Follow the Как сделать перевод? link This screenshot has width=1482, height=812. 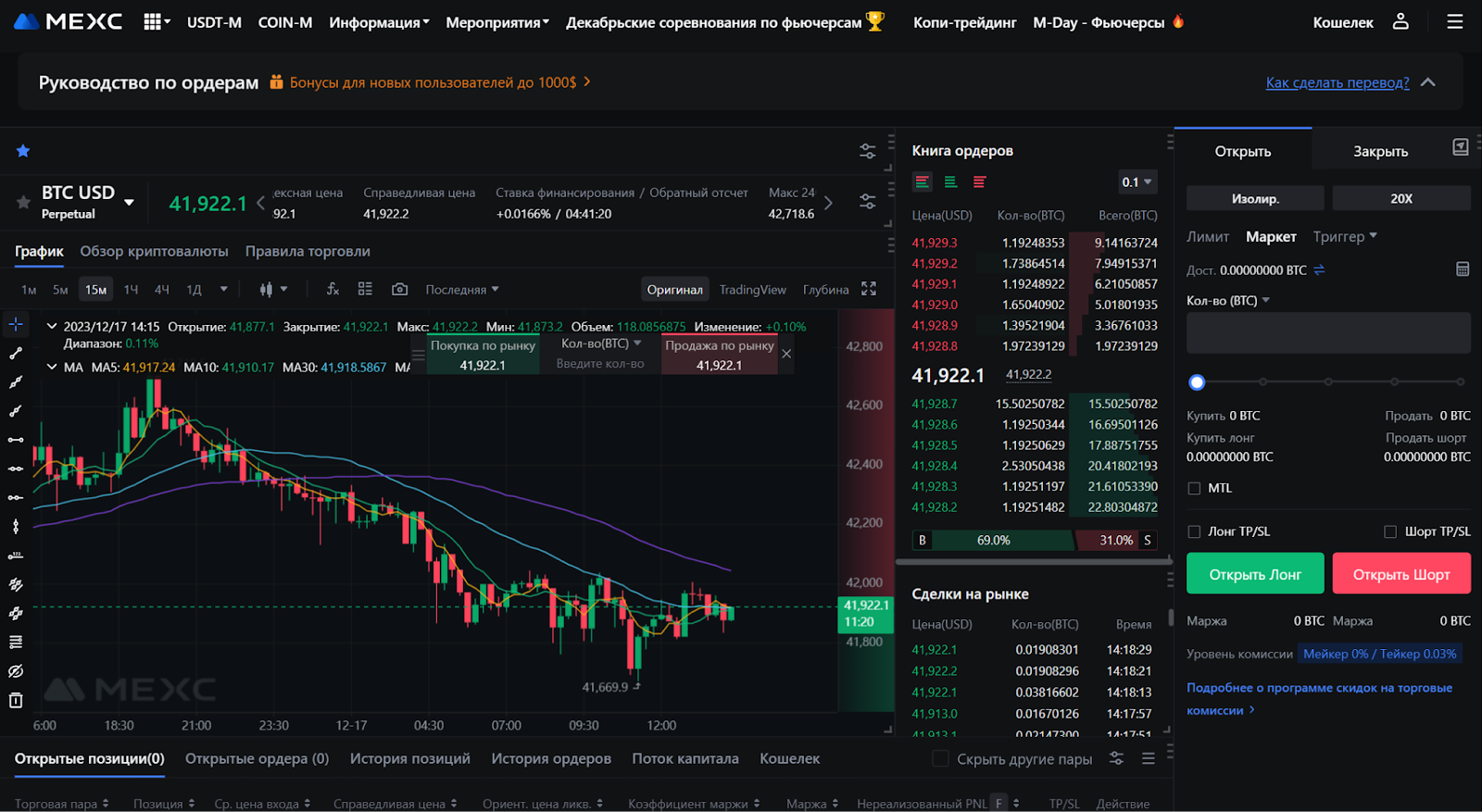coord(1337,82)
